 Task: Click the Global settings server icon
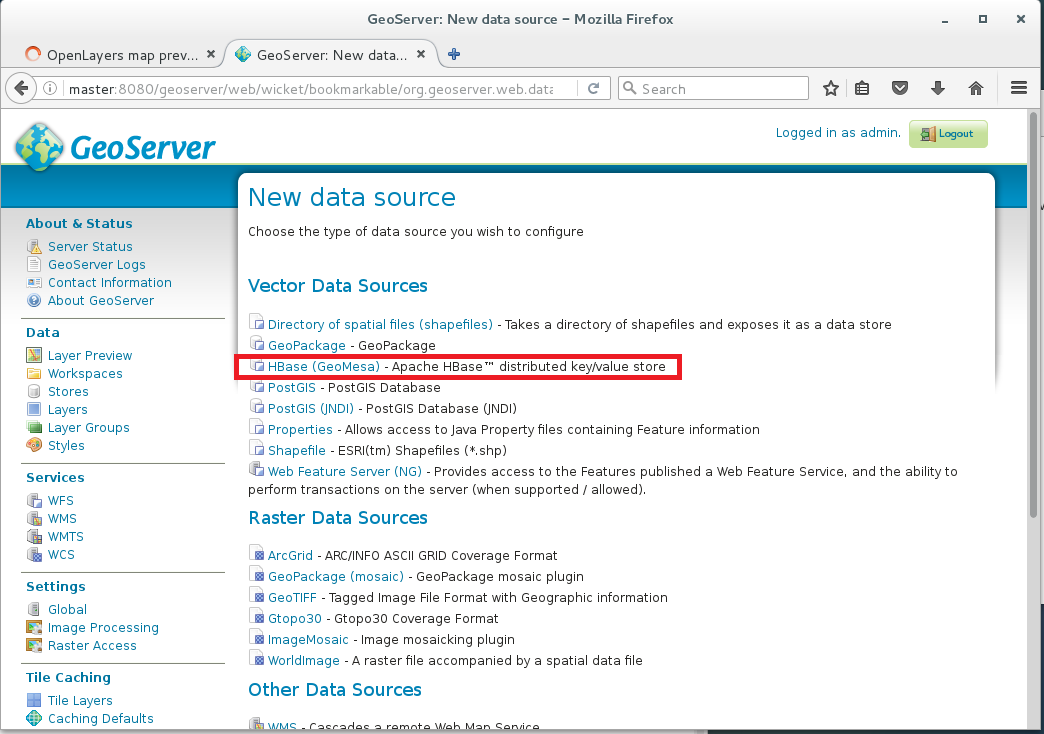[x=34, y=609]
